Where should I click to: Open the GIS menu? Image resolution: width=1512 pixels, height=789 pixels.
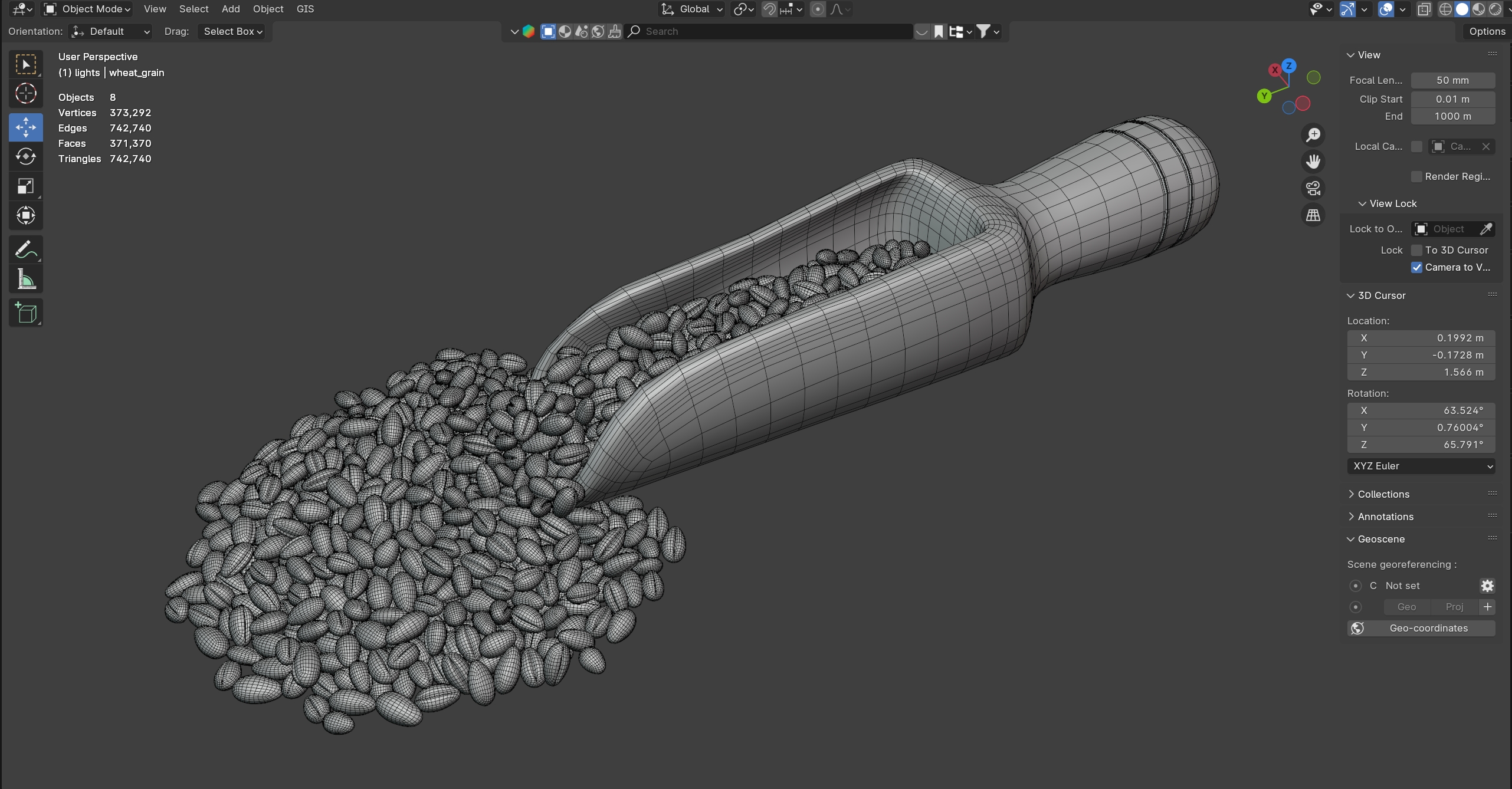pos(305,9)
